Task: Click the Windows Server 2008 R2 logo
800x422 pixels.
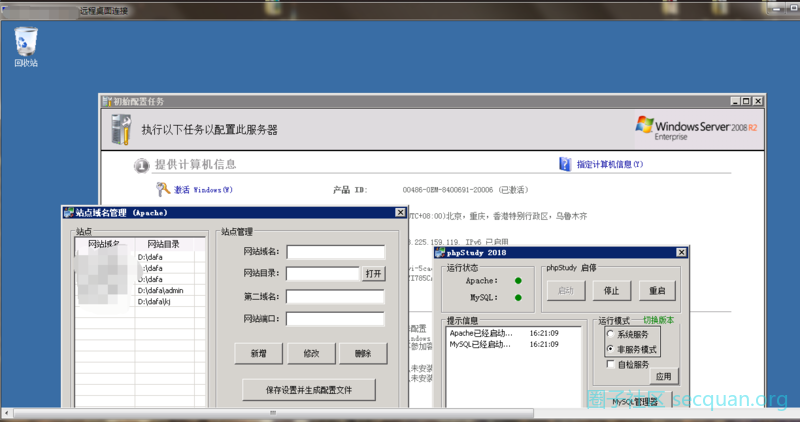Action: pos(696,128)
